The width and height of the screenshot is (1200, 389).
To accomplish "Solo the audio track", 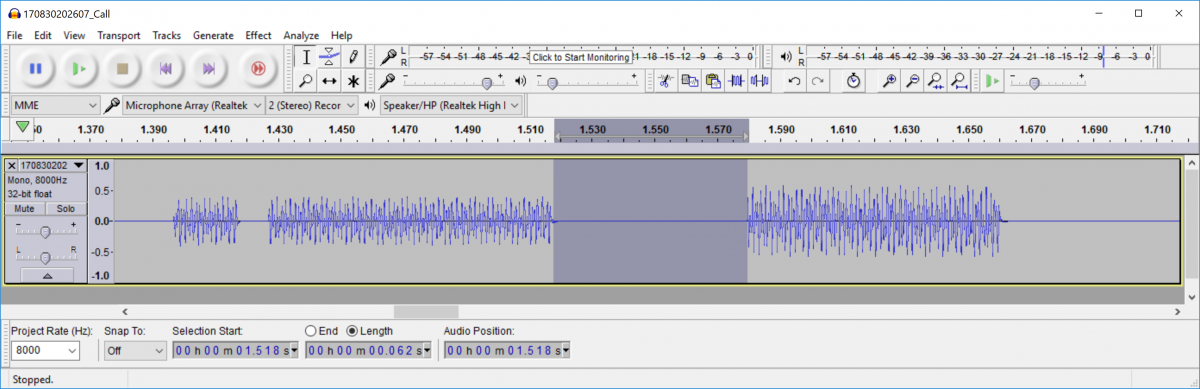I will pyautogui.click(x=65, y=209).
